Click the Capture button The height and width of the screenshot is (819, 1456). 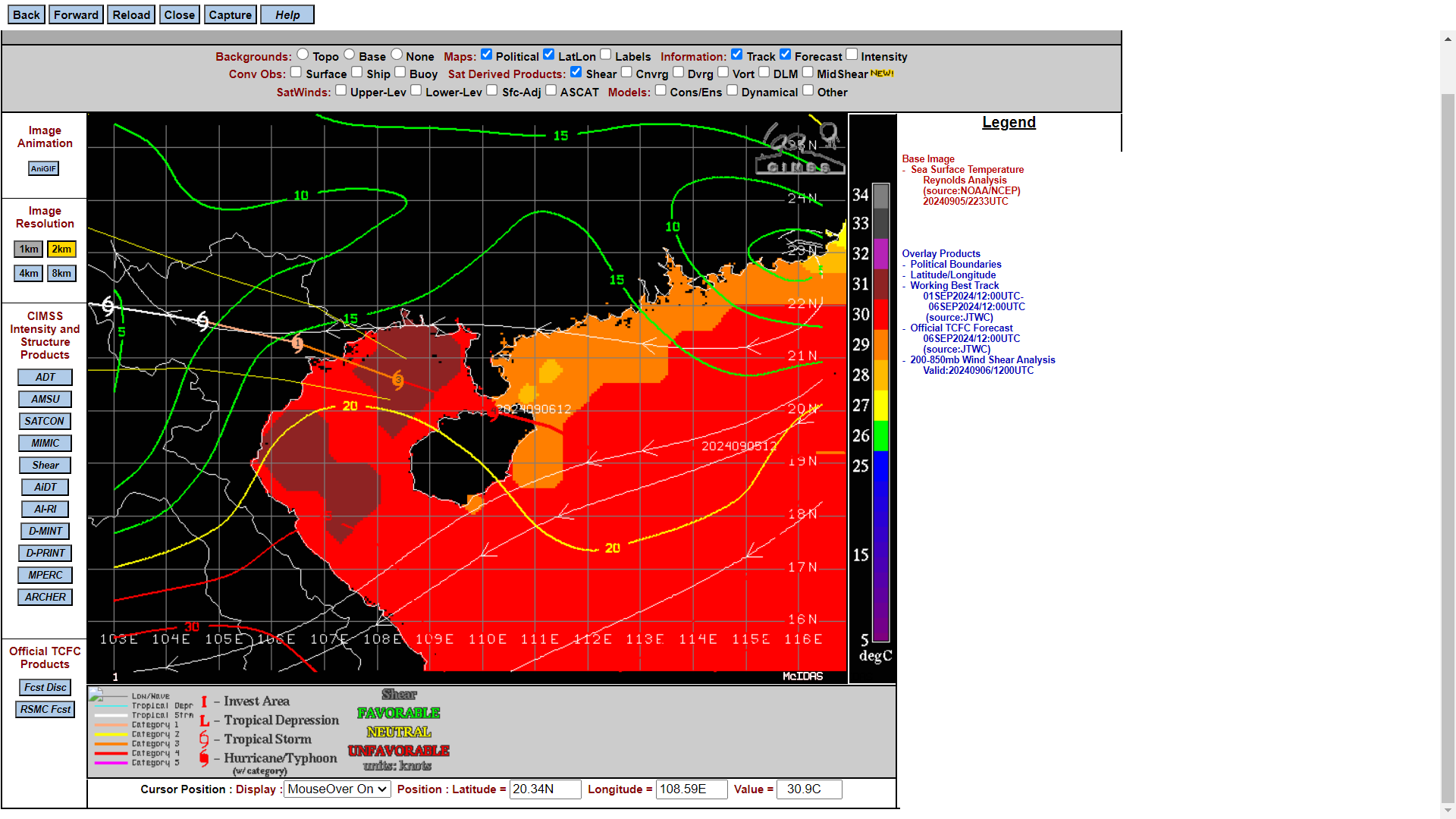point(230,14)
